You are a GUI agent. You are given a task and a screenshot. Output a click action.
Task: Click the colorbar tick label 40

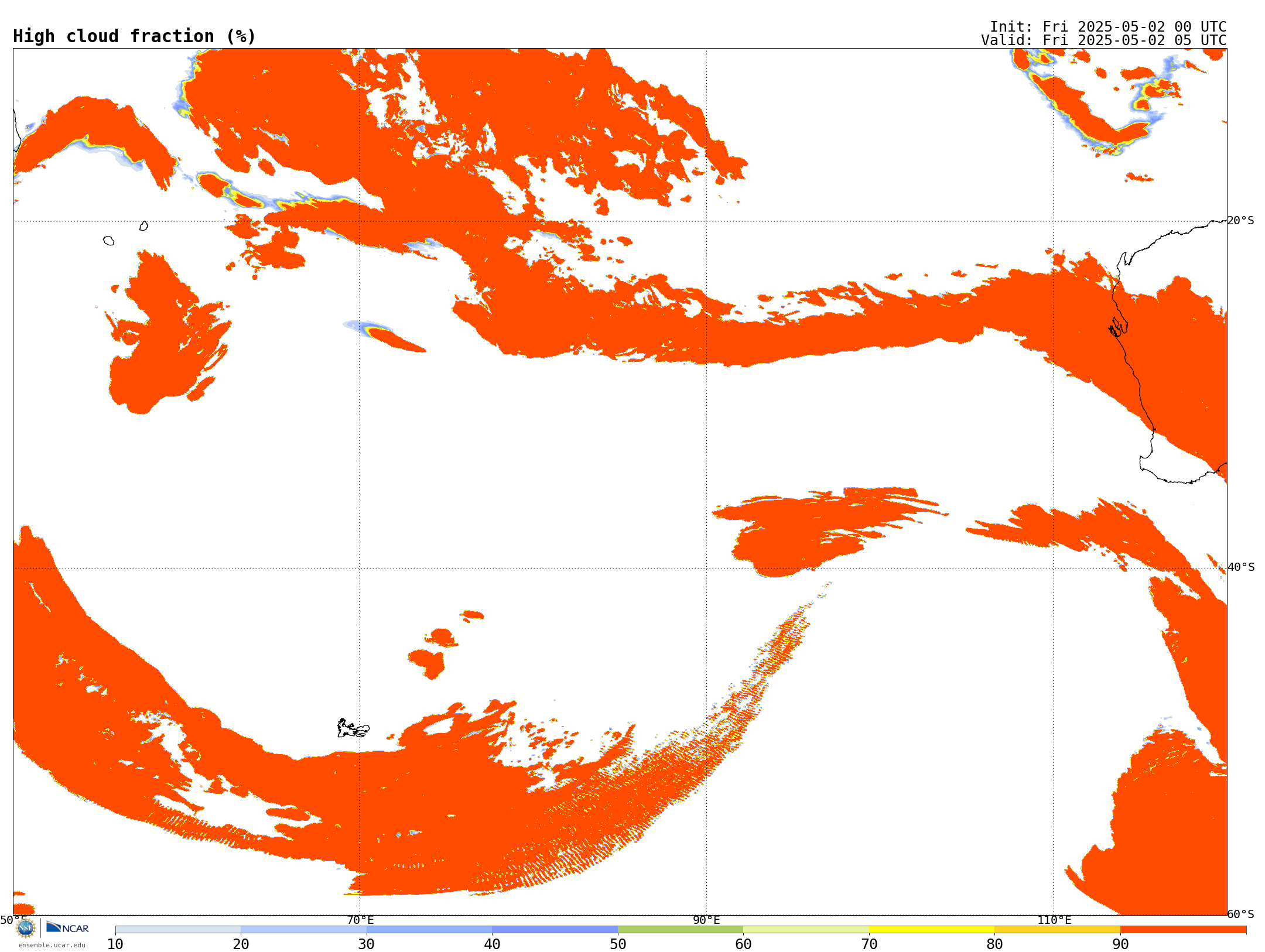[x=492, y=944]
